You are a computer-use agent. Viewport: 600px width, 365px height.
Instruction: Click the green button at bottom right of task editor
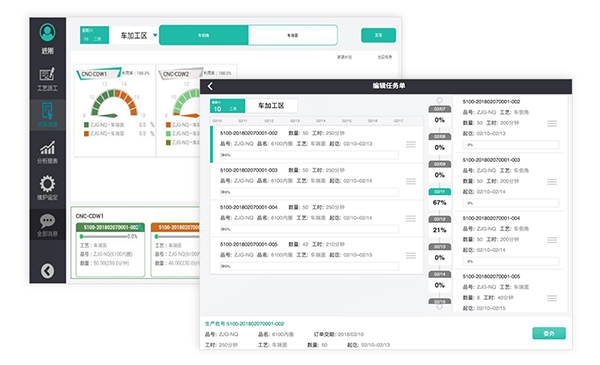pyautogui.click(x=549, y=333)
